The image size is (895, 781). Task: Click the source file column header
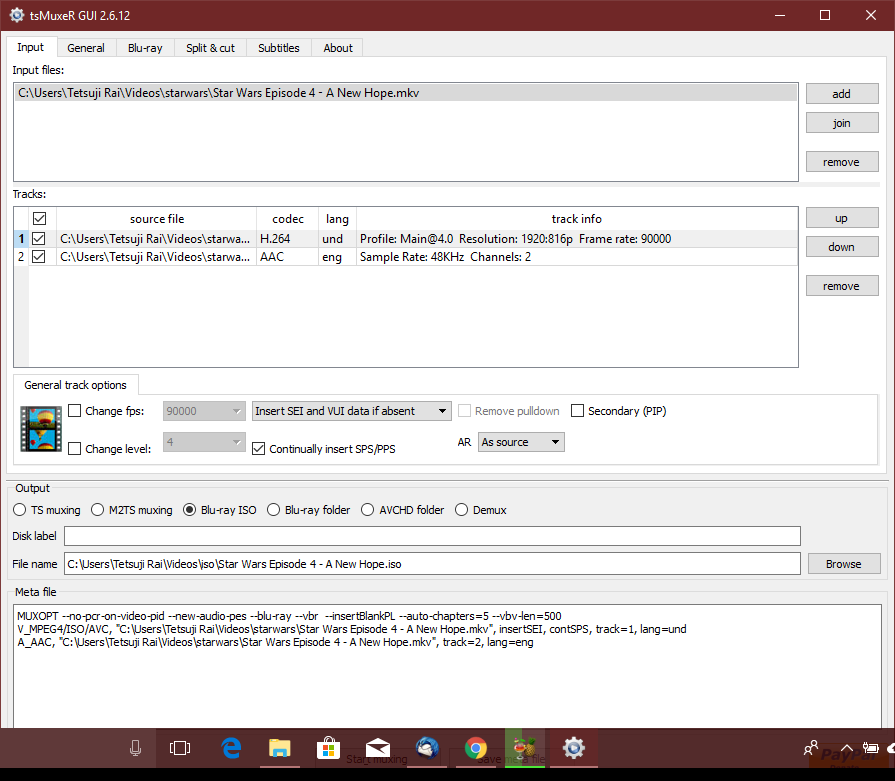(156, 219)
